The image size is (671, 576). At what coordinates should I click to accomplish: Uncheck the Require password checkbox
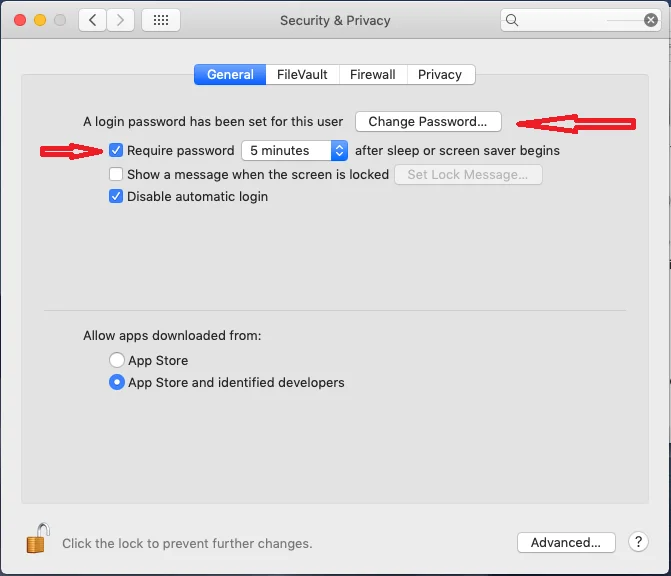pyautogui.click(x=117, y=151)
